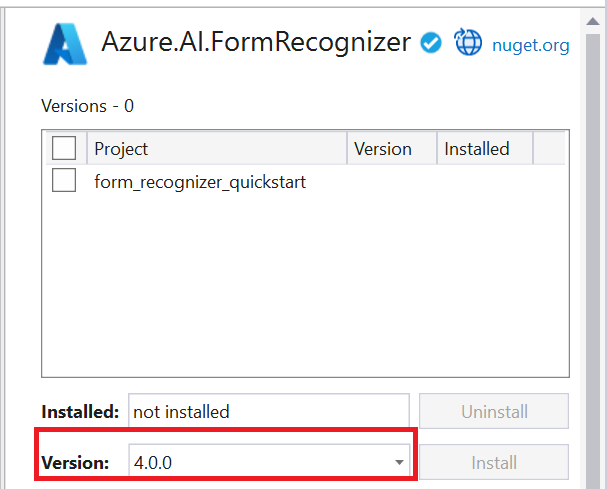607x489 pixels.
Task: Select the form_recognizer_quickstart project row
Action: (200, 182)
